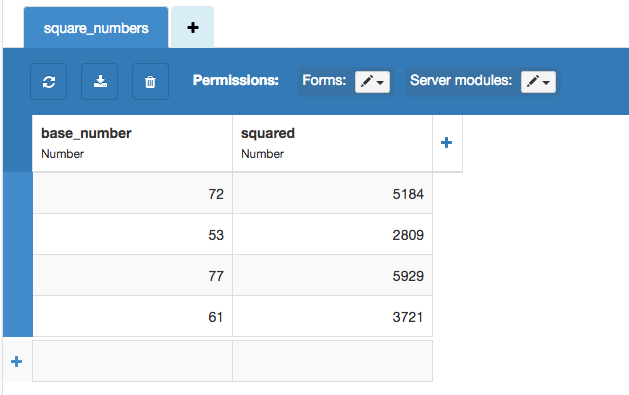Select cell with value 72
Viewport: 629px width, 395px height.
tap(132, 194)
